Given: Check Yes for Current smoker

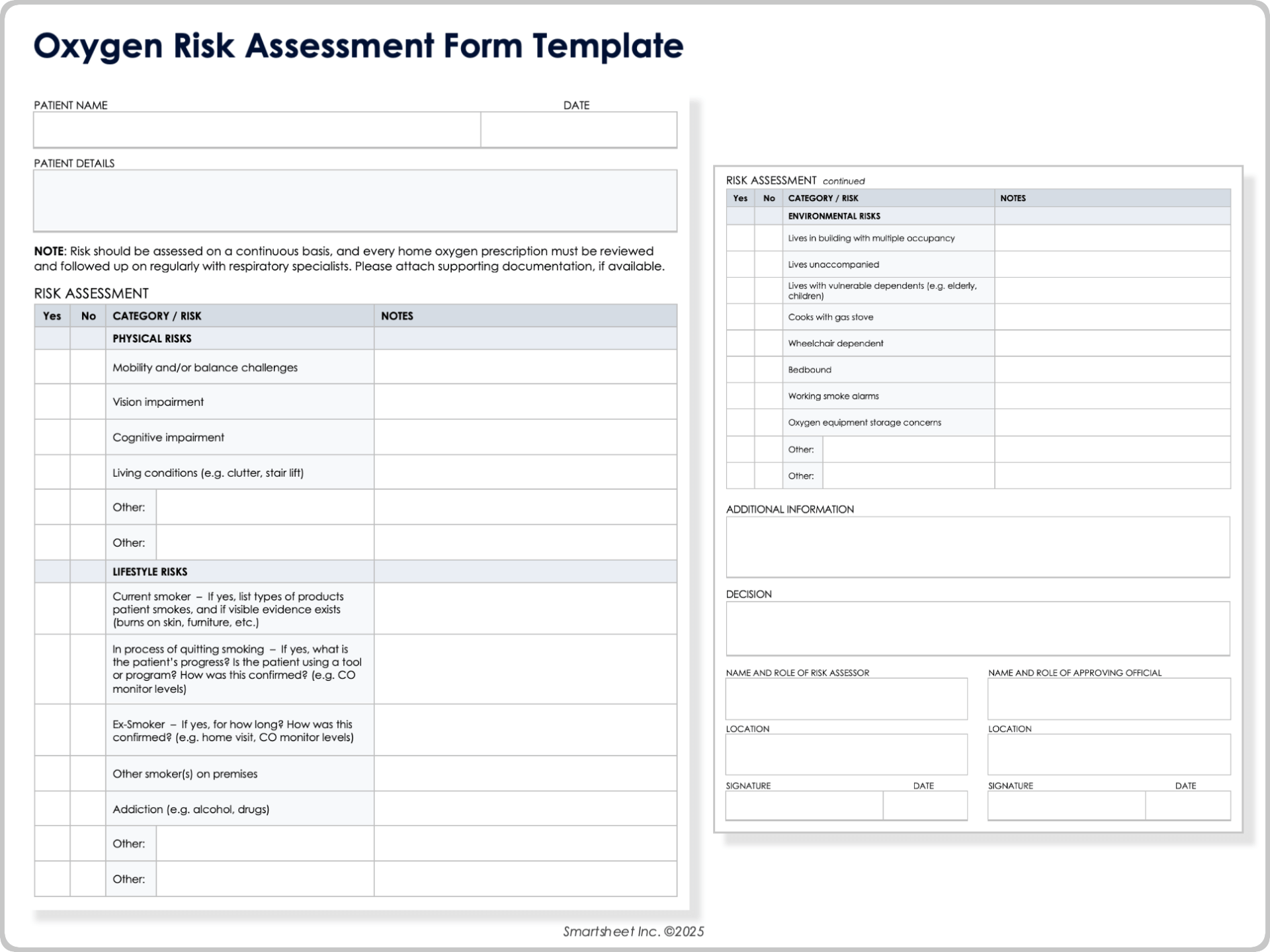Looking at the screenshot, I should 52,609.
